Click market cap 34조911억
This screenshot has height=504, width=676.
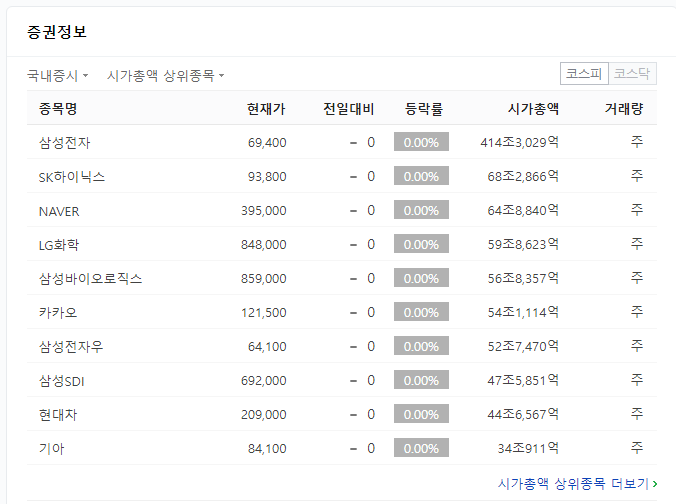pos(528,449)
